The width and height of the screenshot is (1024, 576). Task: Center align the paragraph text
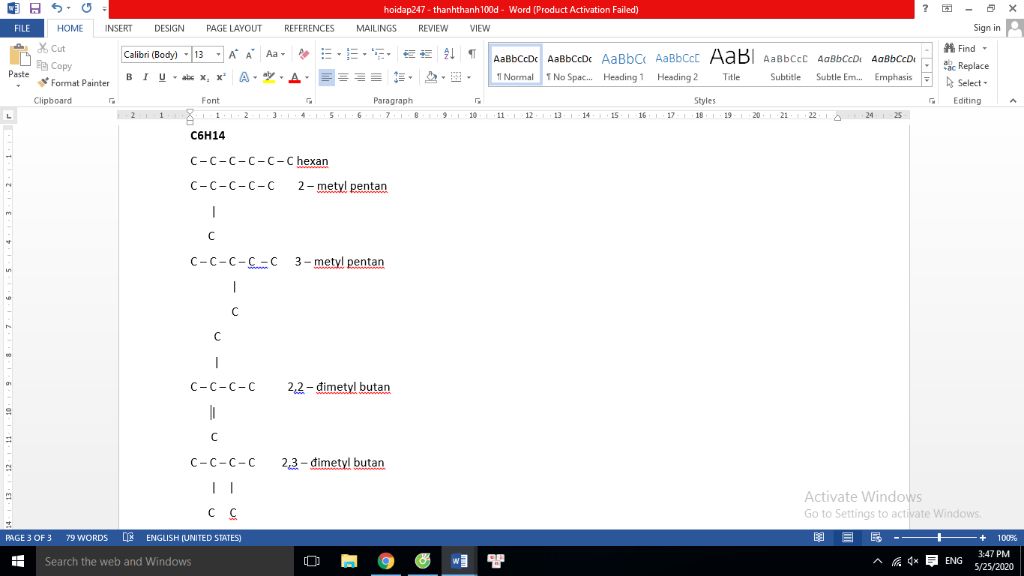[343, 77]
